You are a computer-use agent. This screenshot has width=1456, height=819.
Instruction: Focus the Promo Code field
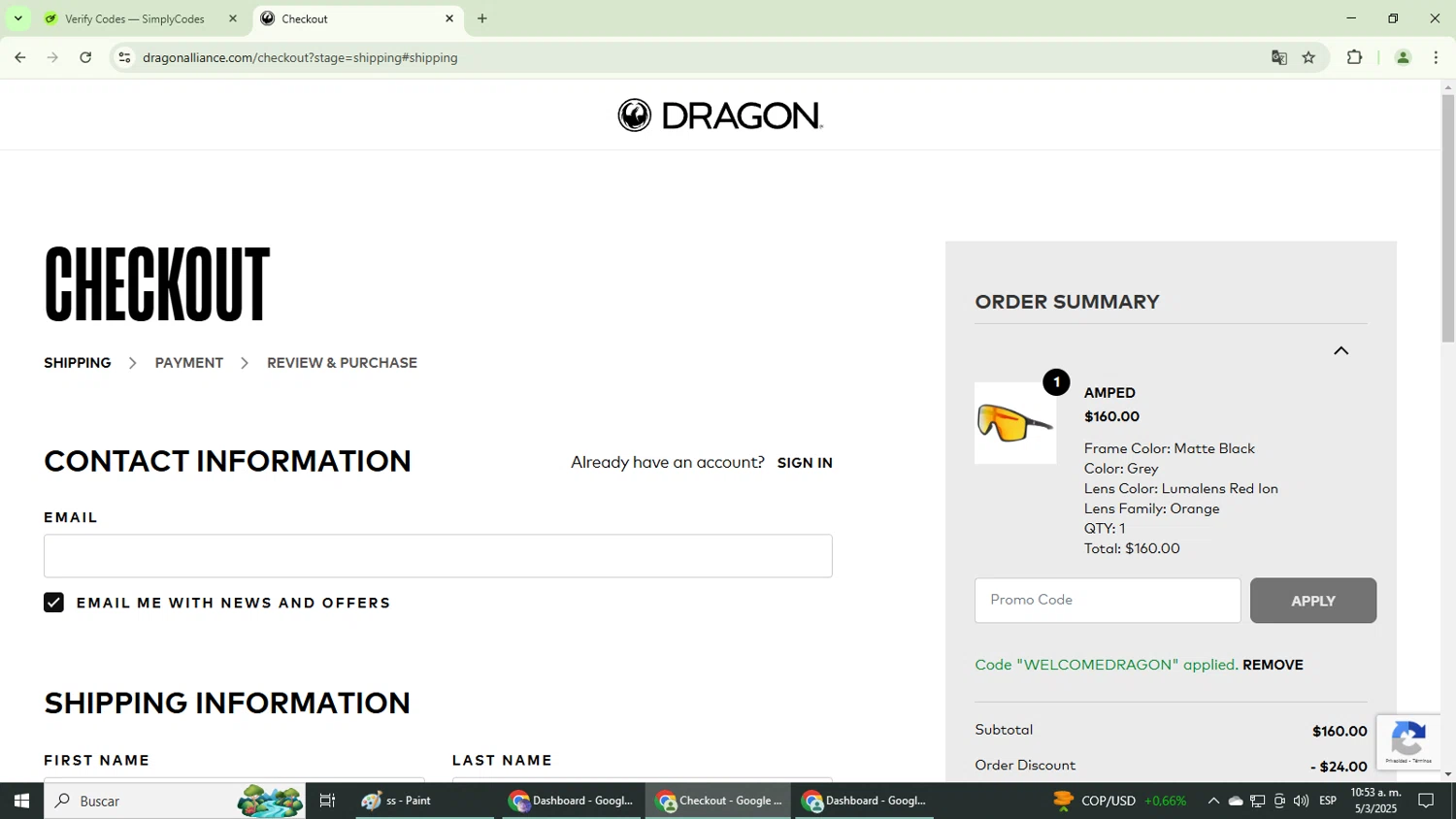tap(1108, 601)
